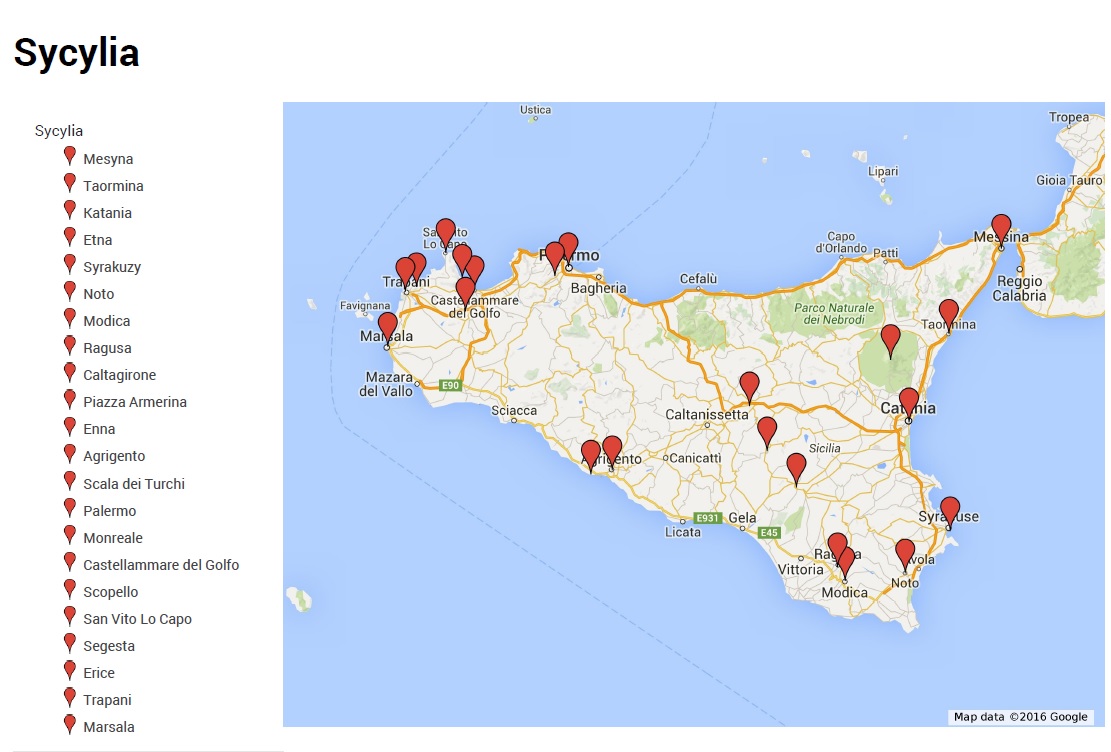Select Taormina in the sidebar list

pos(113,186)
